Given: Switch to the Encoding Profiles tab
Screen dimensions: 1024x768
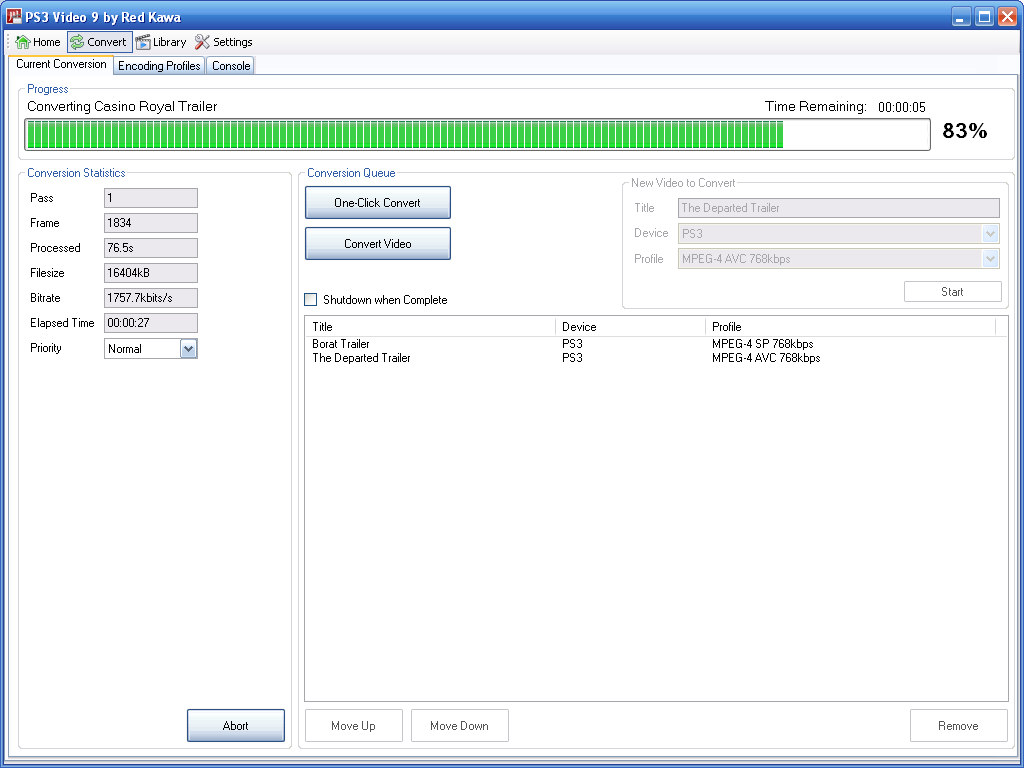Looking at the screenshot, I should click(x=159, y=66).
